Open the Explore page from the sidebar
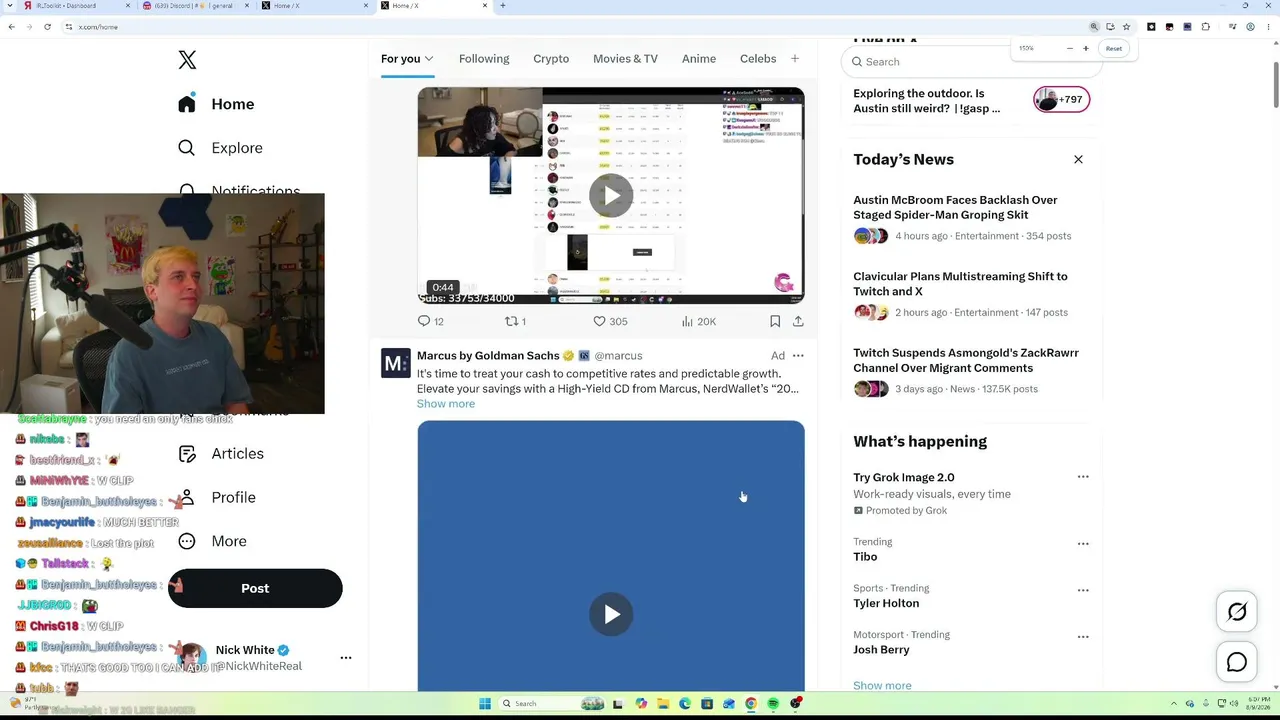The height and width of the screenshot is (720, 1280). click(x=220, y=148)
